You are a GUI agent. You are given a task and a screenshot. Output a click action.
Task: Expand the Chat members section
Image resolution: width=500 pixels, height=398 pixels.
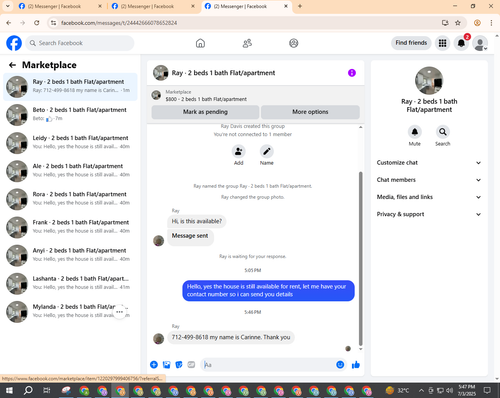(429, 180)
